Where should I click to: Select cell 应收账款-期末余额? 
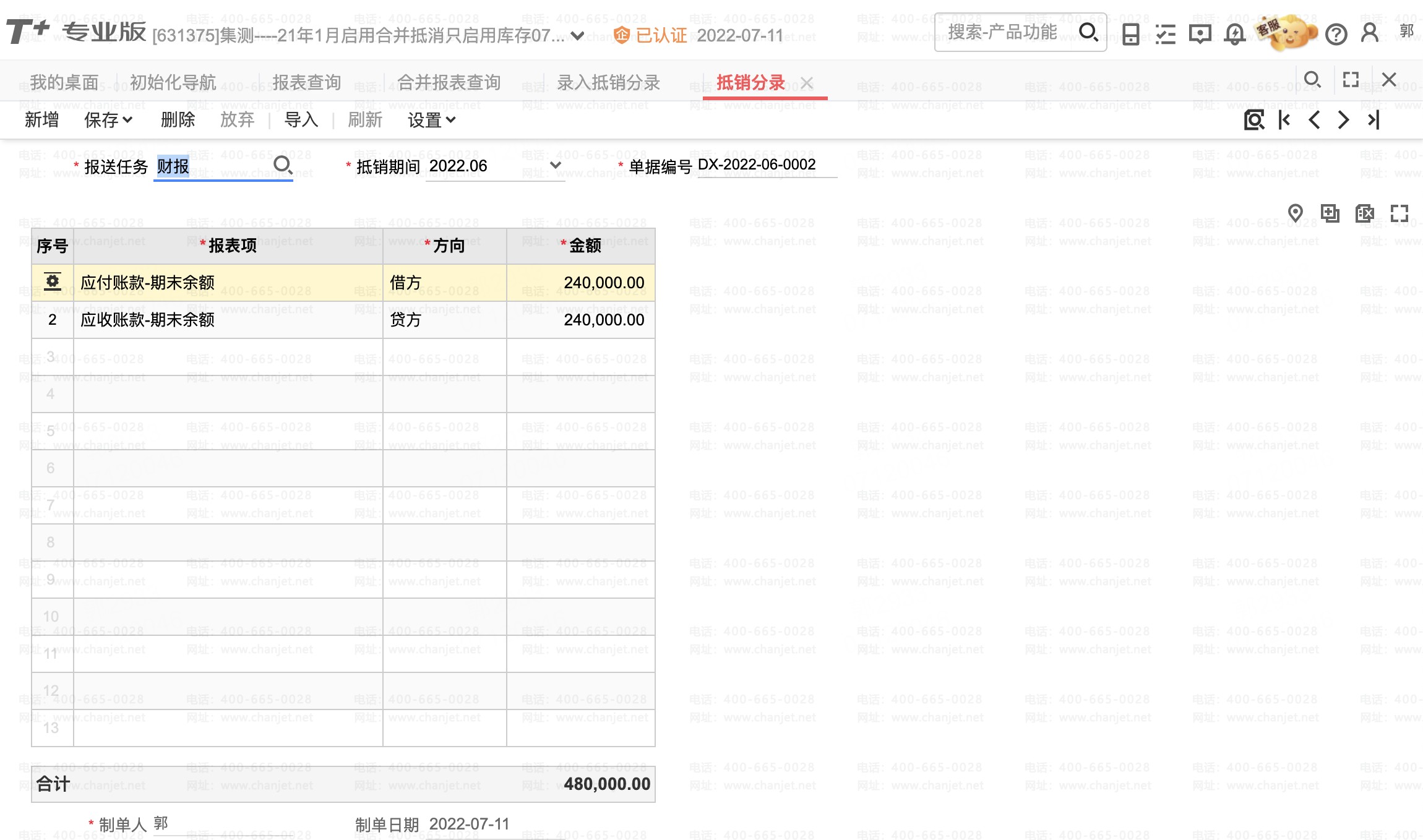pos(228,320)
